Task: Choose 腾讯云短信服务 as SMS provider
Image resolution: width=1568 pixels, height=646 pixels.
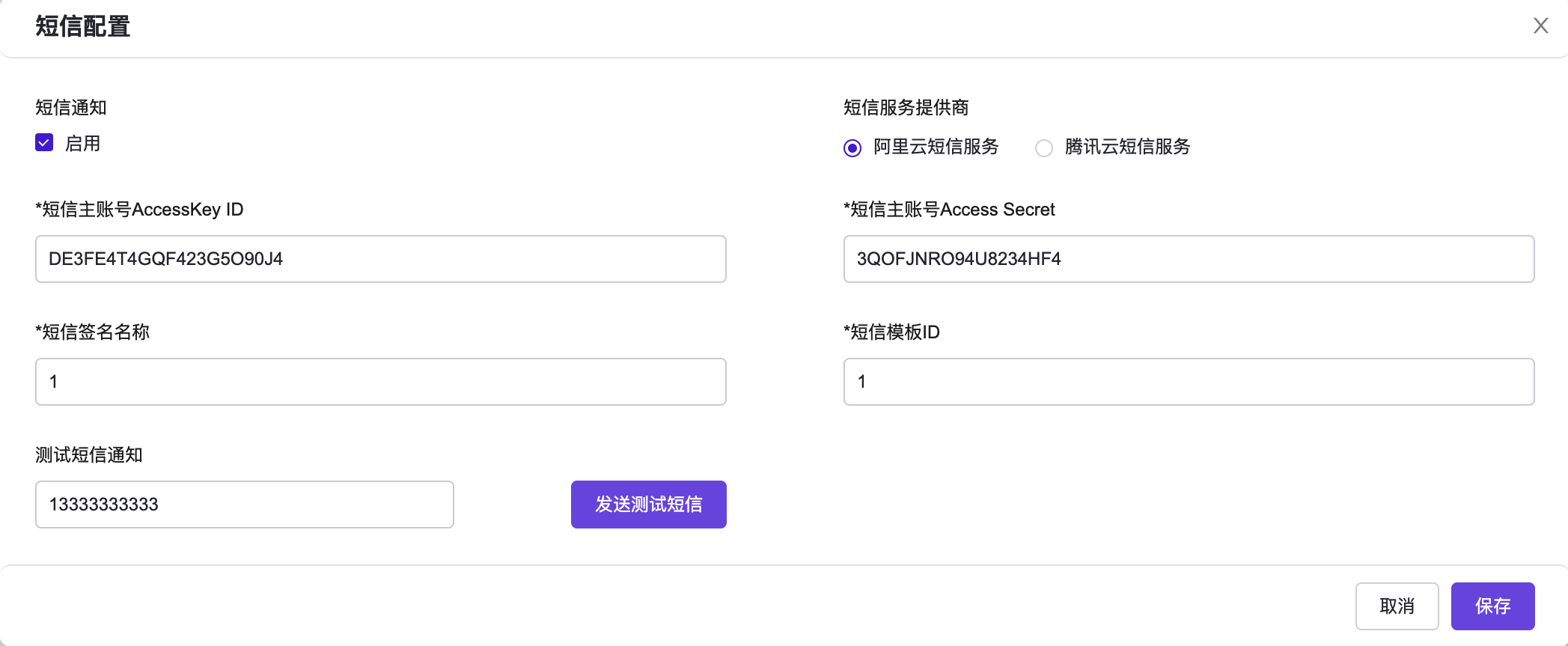Action: point(1044,148)
